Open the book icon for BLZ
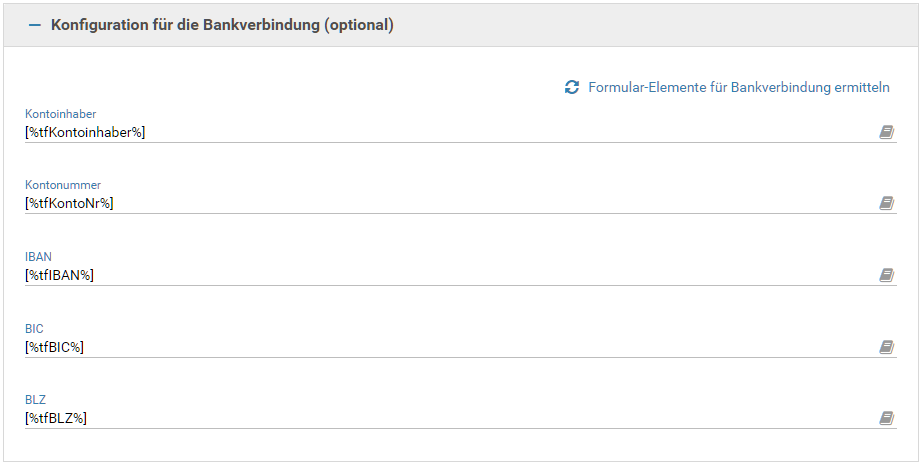922x465 pixels. (886, 418)
